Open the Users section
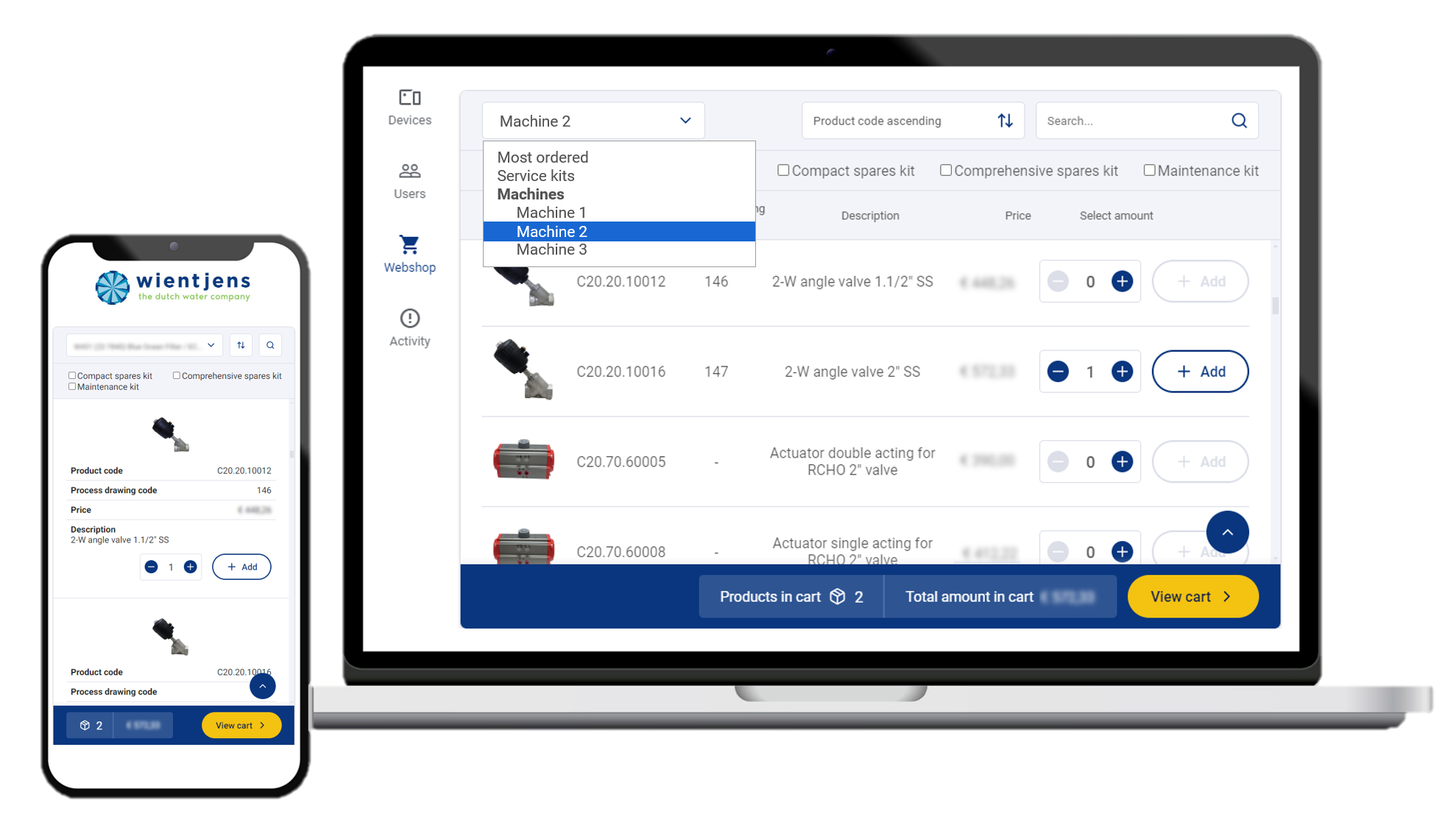Viewport: 1456px width, 828px height. point(409,180)
